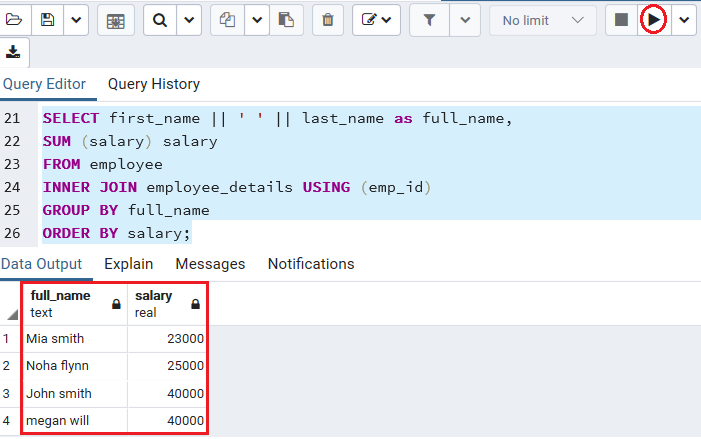Expand execute options dropdown arrow
Image resolution: width=701 pixels, height=439 pixels.
[x=684, y=20]
